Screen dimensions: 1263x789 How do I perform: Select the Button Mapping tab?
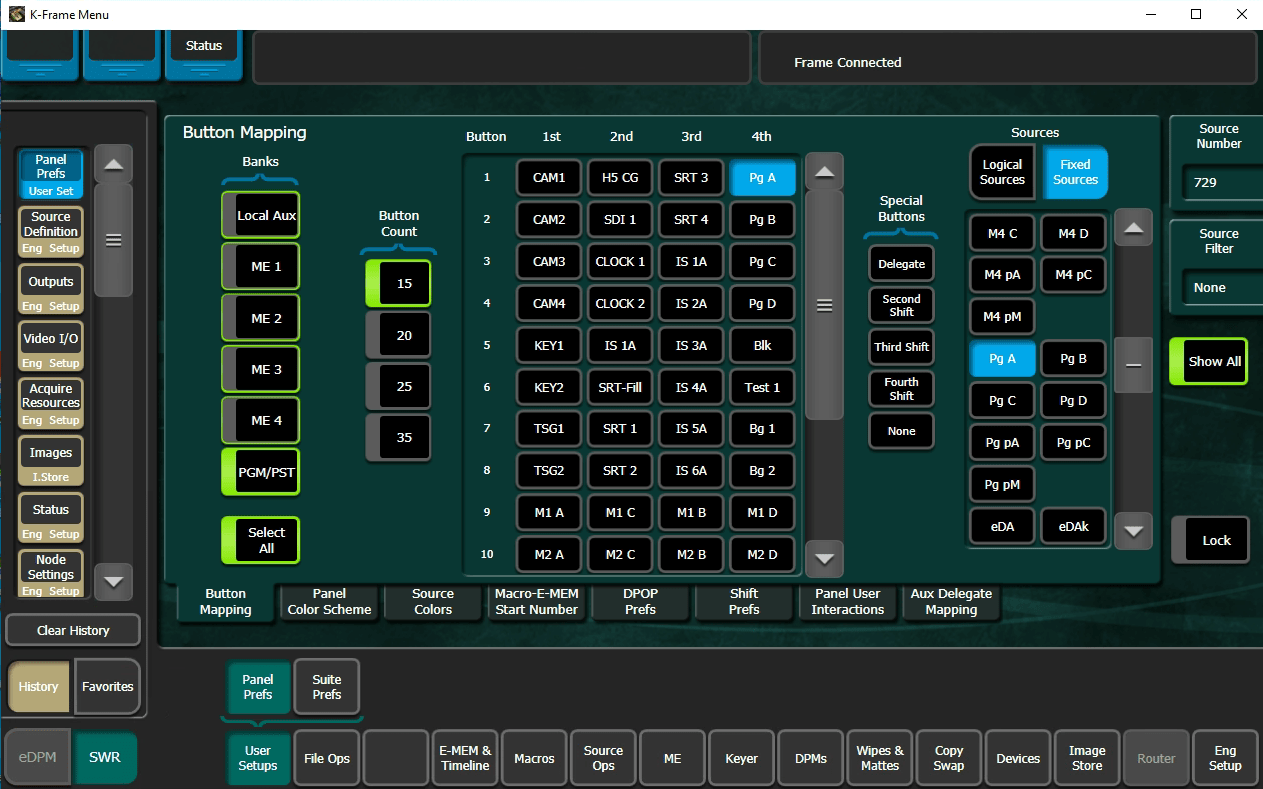pos(225,602)
